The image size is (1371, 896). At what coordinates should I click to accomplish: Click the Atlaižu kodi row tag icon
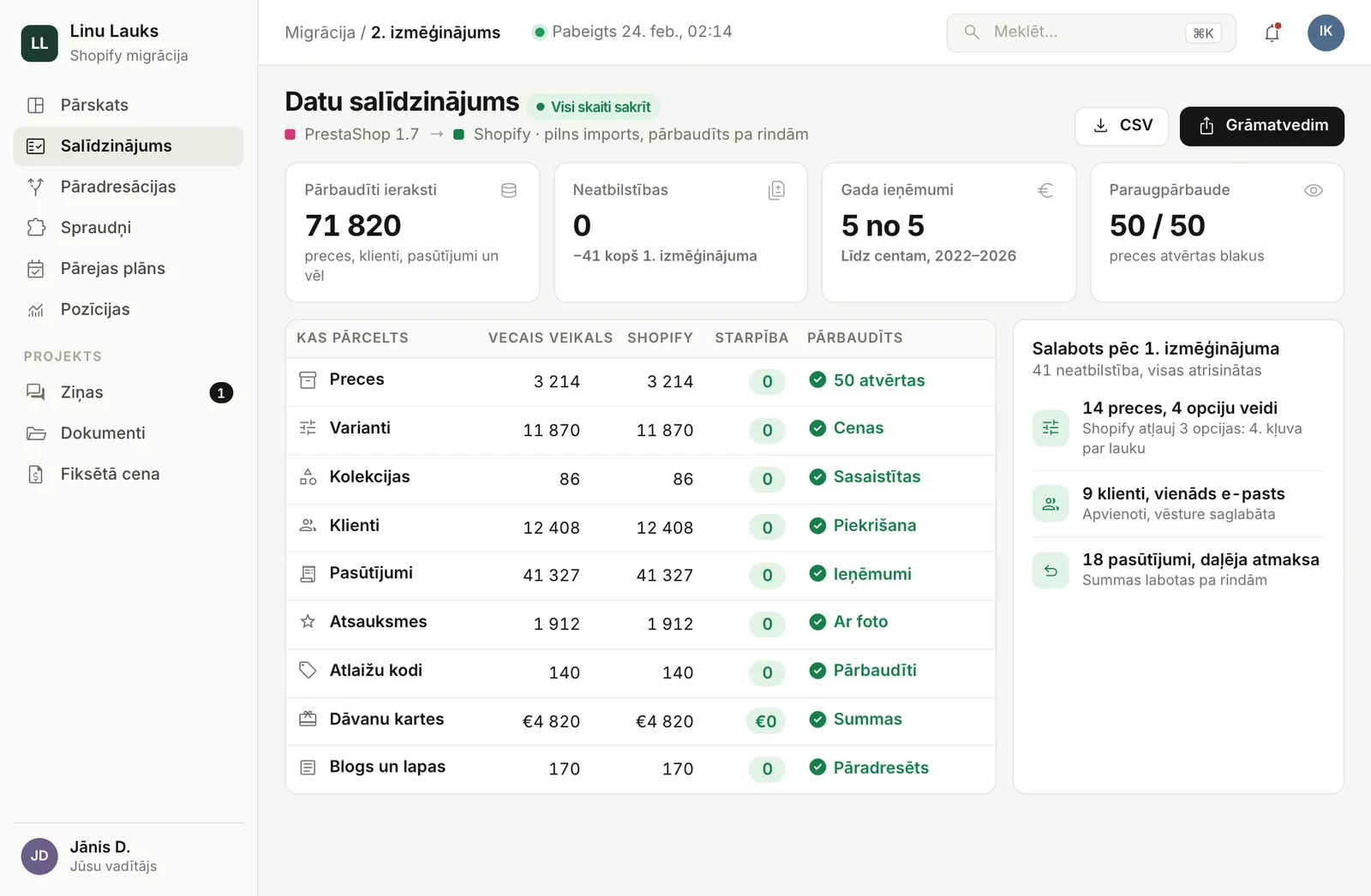point(308,670)
